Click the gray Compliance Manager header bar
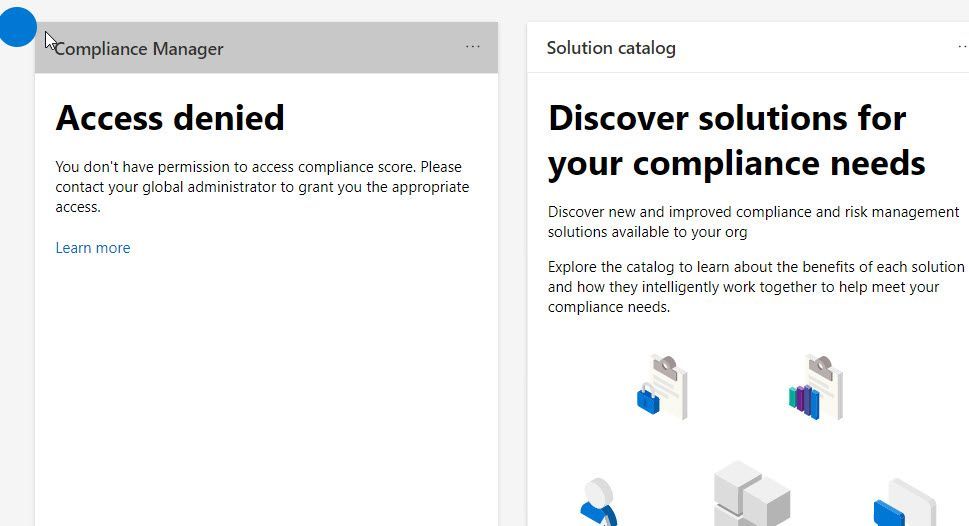 pyautogui.click(x=340, y=48)
